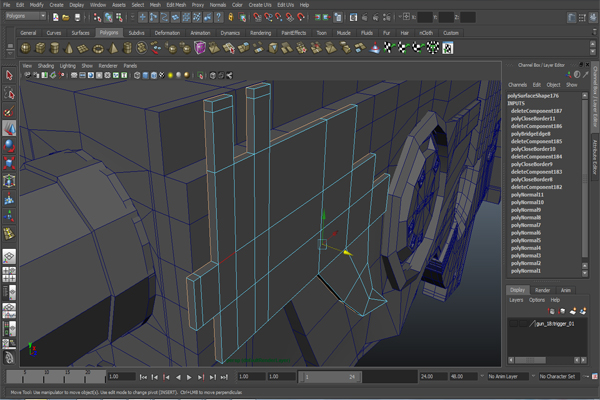Select the polyBridgeEdge8 input node
Screen dimensions: 600x400
coord(530,134)
